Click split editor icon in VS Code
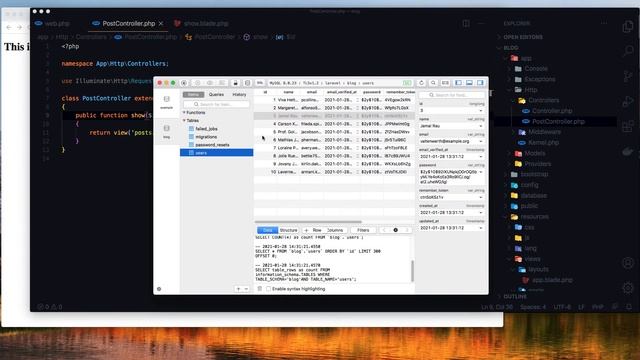This screenshot has width=640, height=360. pyautogui.click(x=466, y=24)
